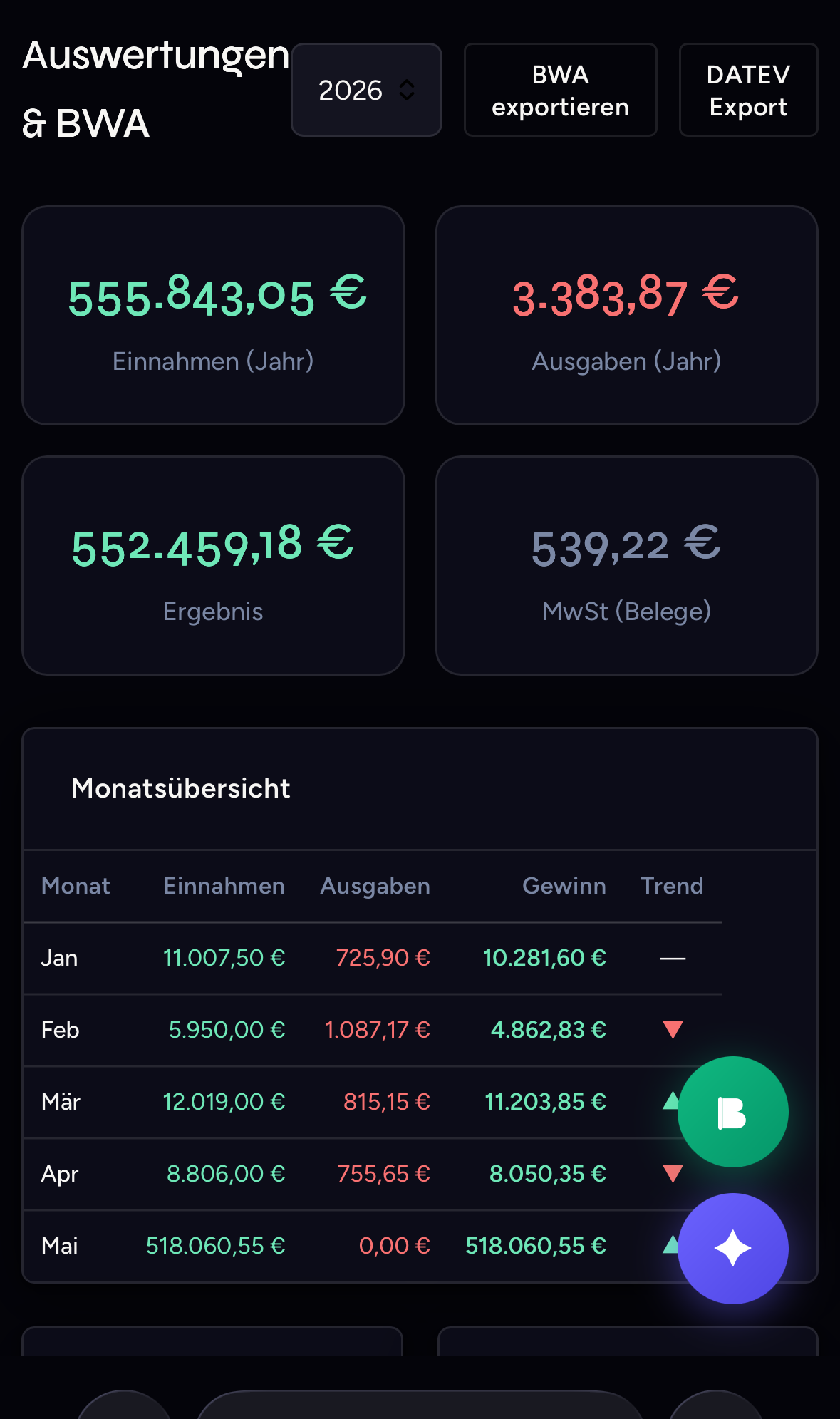The height and width of the screenshot is (1419, 840).
Task: Click the Feb red down-trend triangle
Action: pyautogui.click(x=673, y=1030)
